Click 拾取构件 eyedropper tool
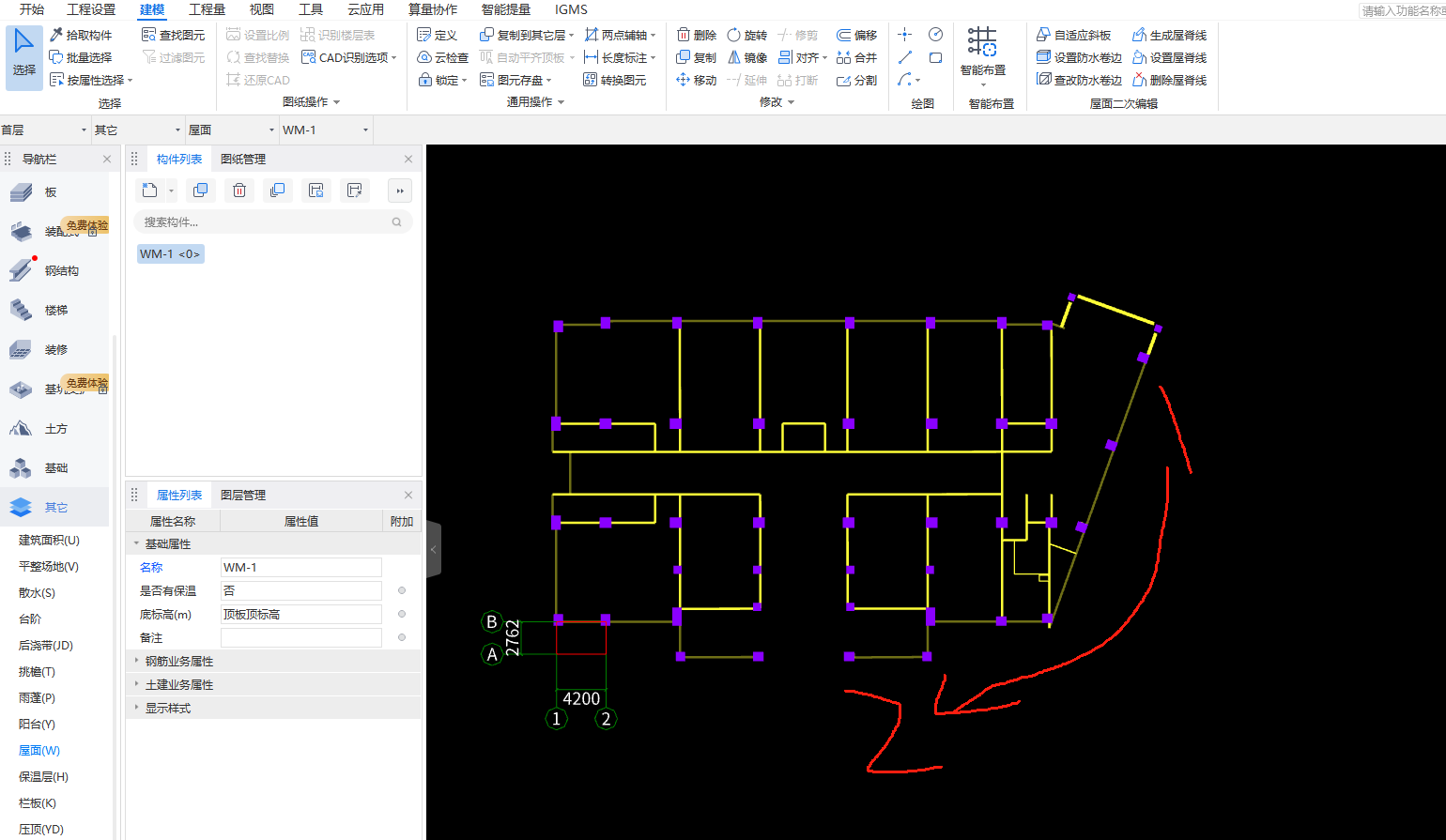 81,35
